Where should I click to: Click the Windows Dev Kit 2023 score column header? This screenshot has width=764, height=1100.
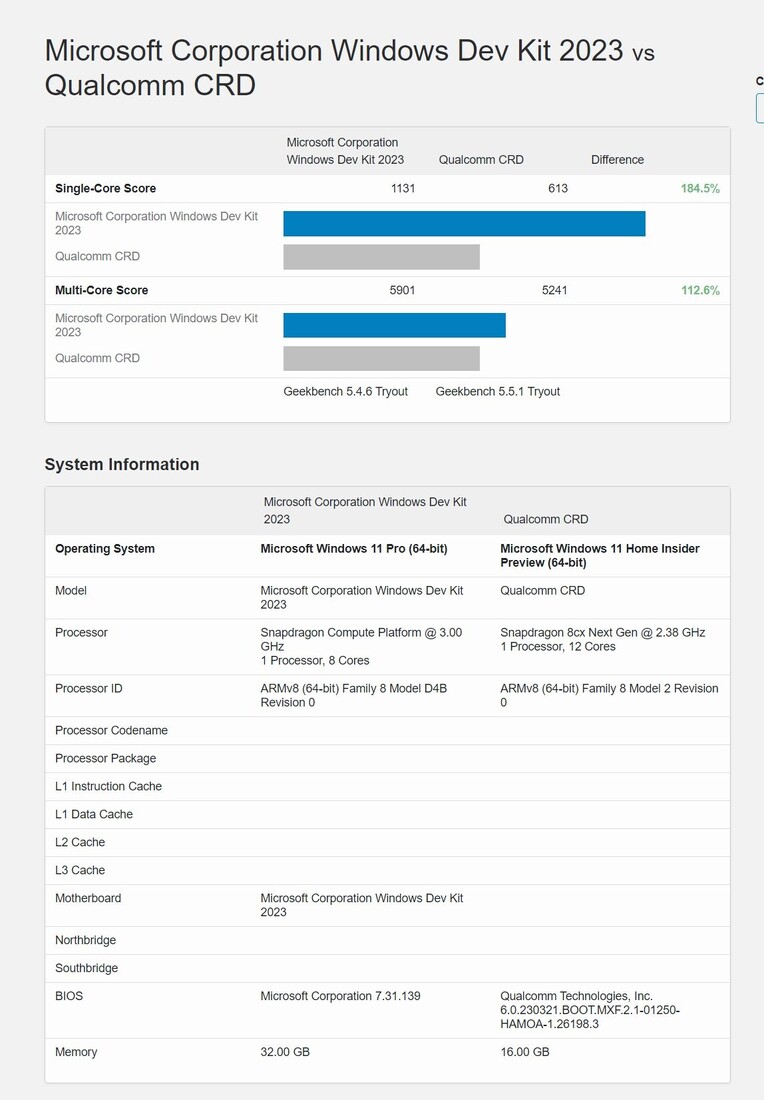(x=345, y=151)
